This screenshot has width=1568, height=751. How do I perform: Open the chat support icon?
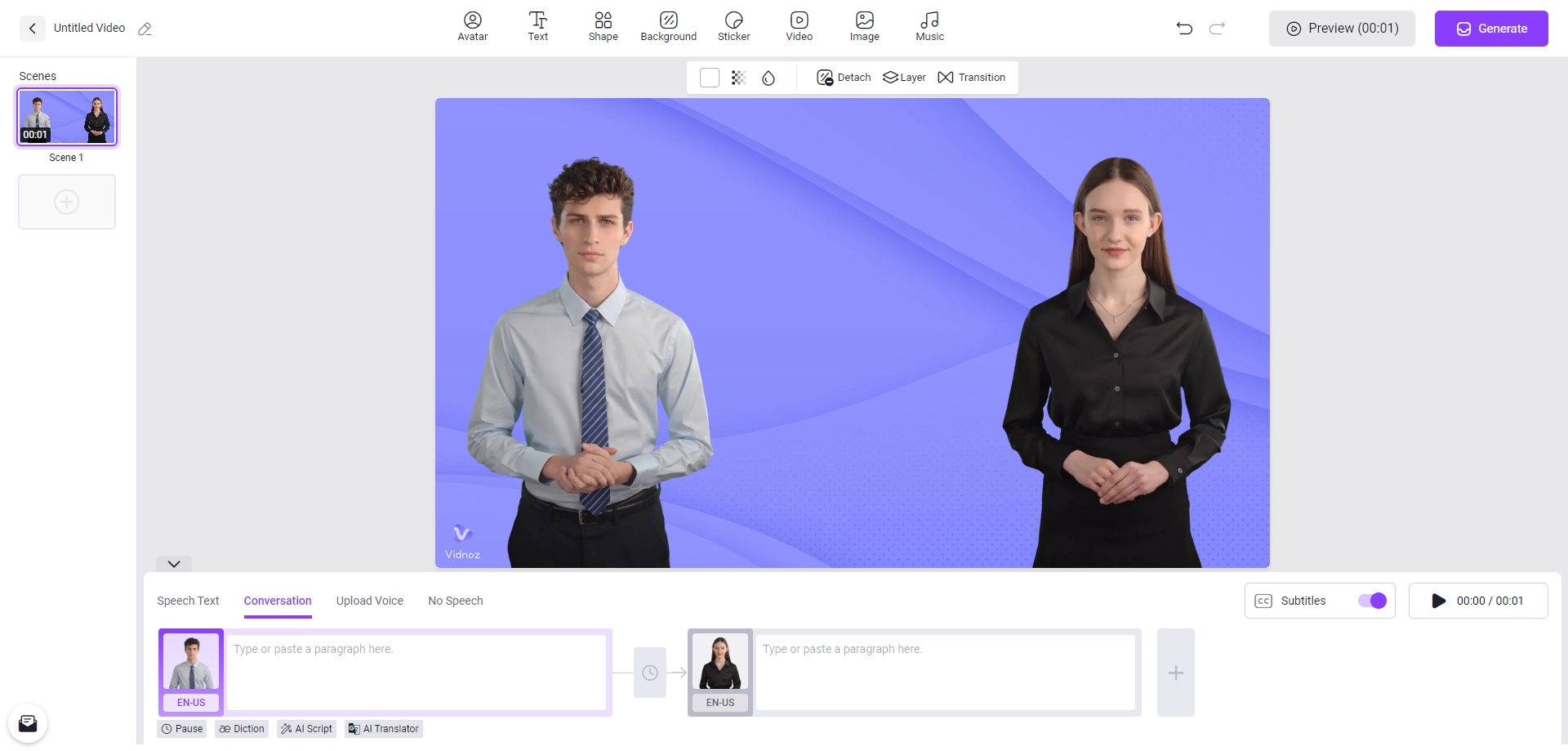28,723
